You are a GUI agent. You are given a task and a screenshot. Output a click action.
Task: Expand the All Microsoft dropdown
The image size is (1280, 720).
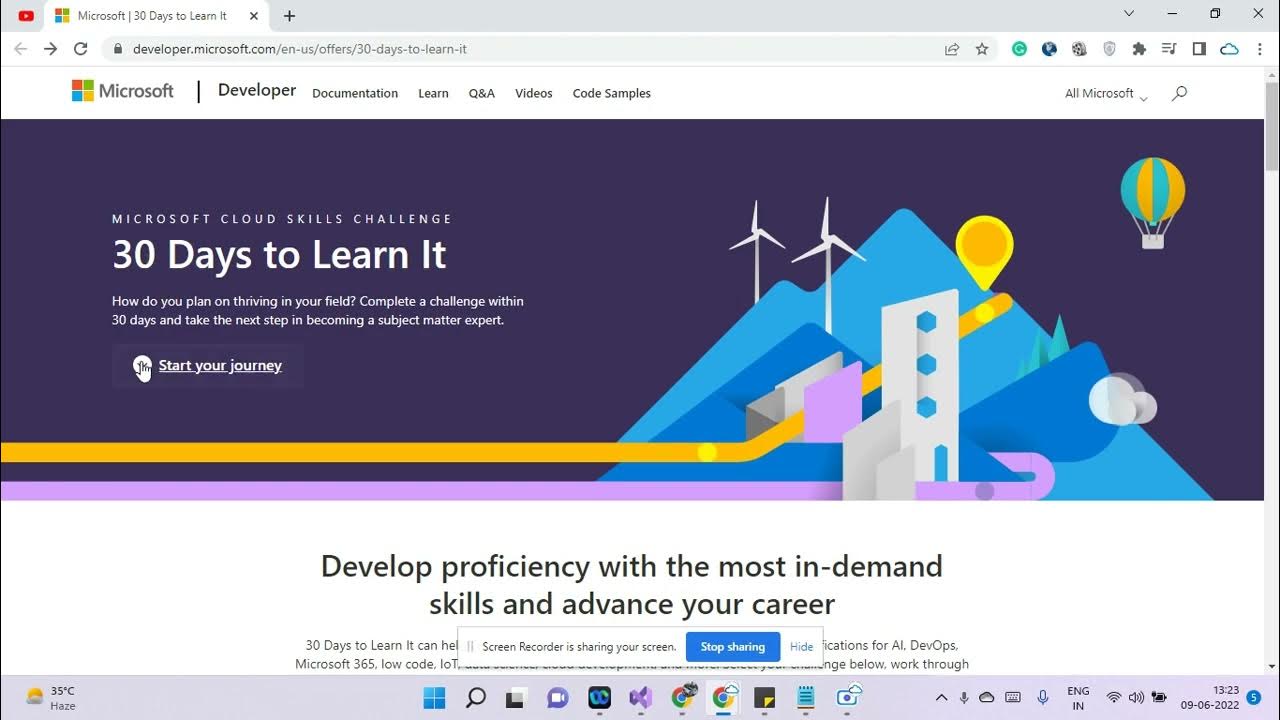[1106, 93]
